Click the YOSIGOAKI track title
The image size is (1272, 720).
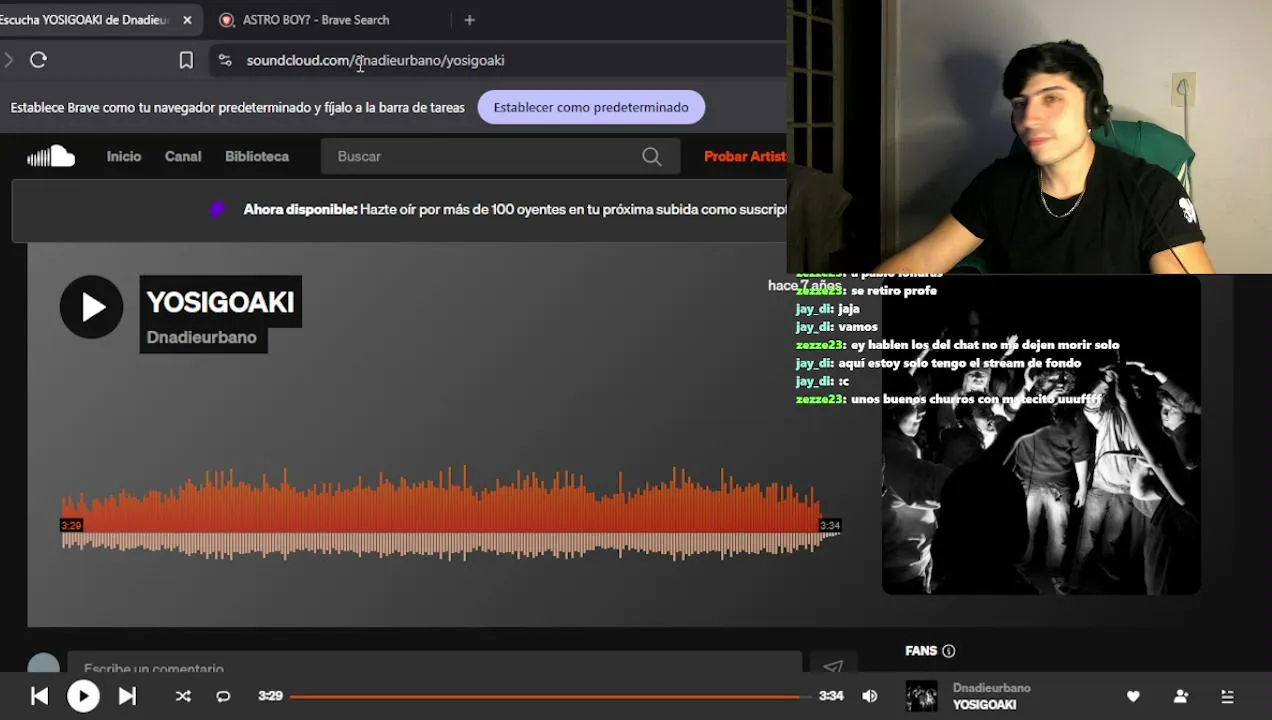[x=220, y=302]
